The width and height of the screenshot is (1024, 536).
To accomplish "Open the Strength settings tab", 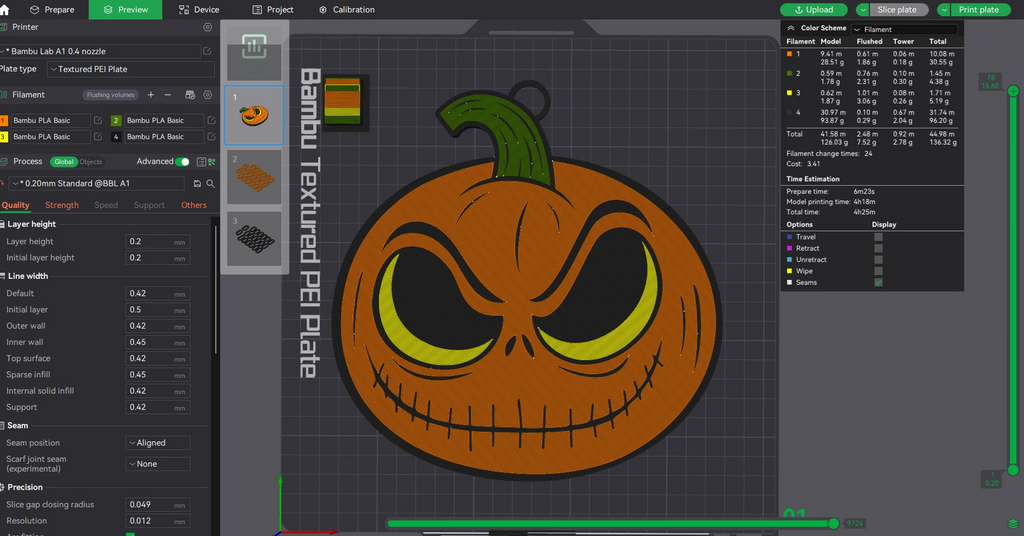I will point(62,205).
